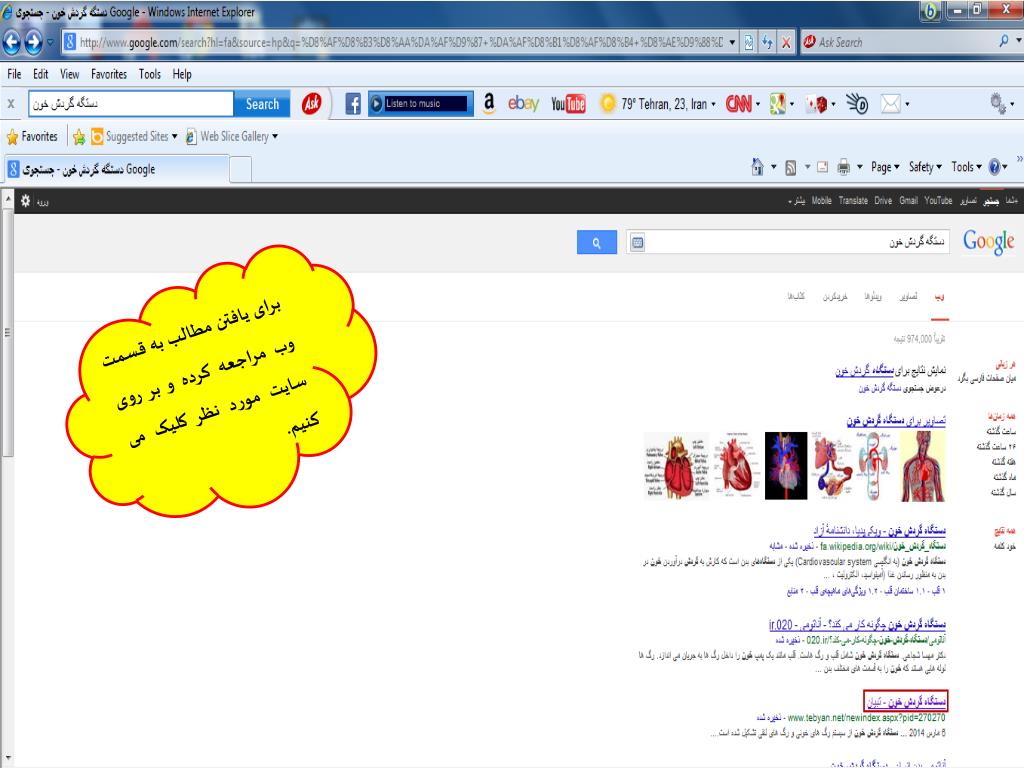Open the Facebook toolbar icon
The height and width of the screenshot is (768, 1024).
pos(353,104)
